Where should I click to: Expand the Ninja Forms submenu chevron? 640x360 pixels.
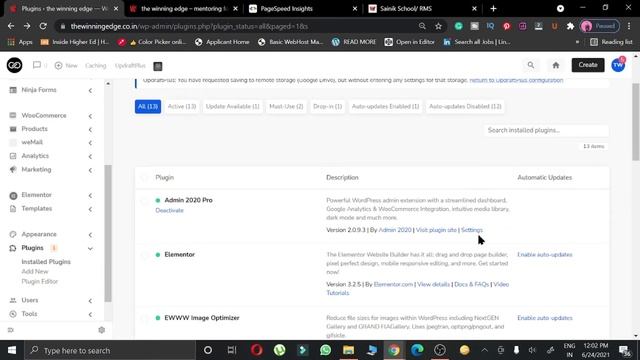tap(90, 91)
